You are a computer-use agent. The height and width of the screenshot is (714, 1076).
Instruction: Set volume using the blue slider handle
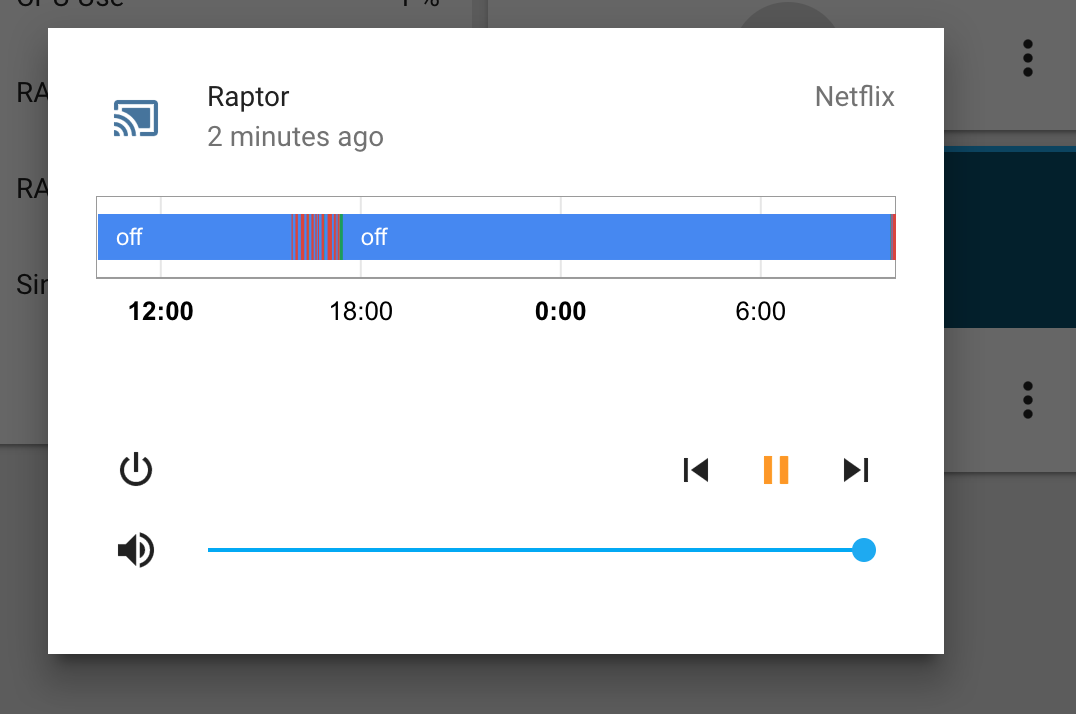863,549
